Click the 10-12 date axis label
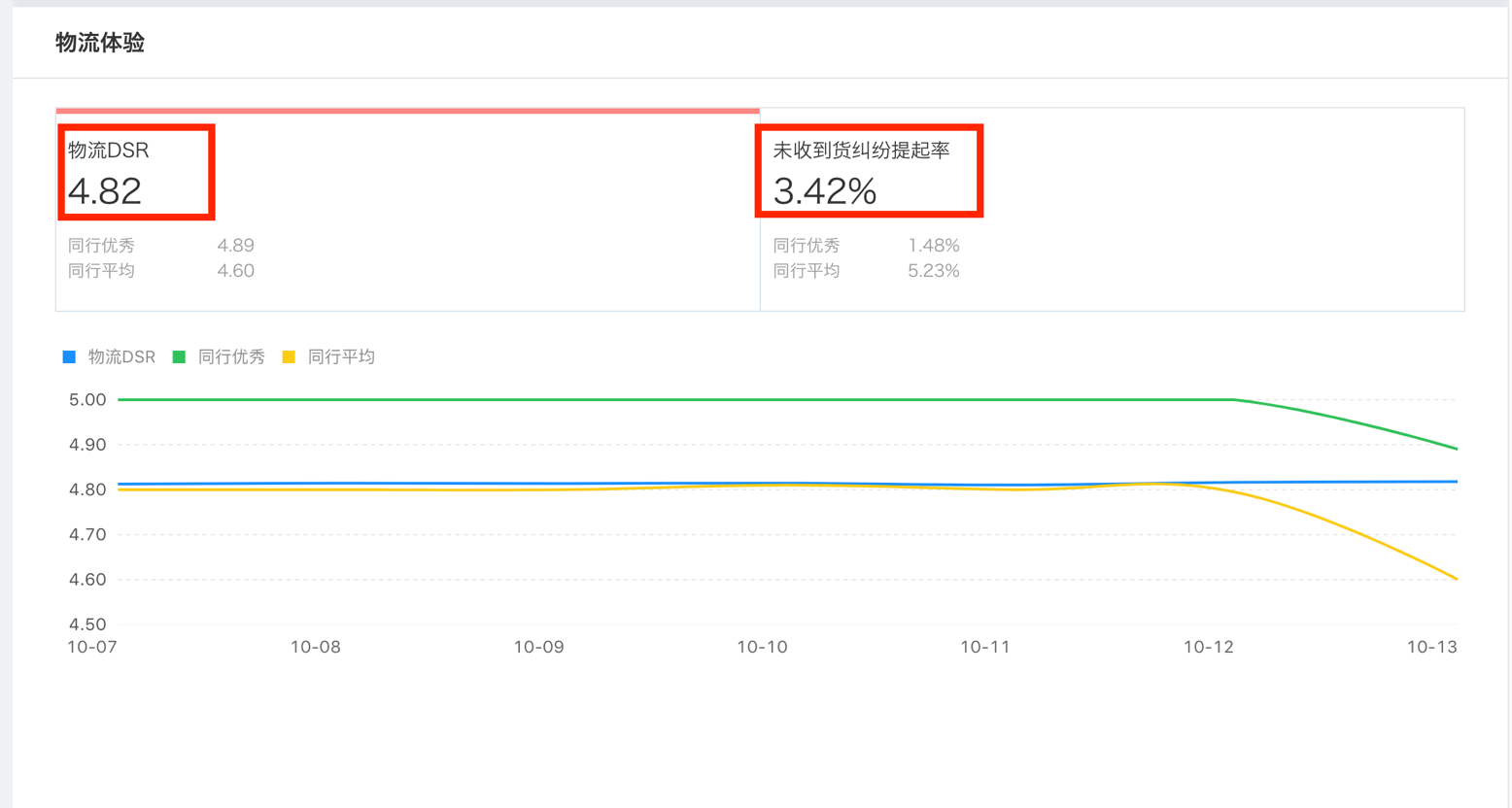 1209,647
